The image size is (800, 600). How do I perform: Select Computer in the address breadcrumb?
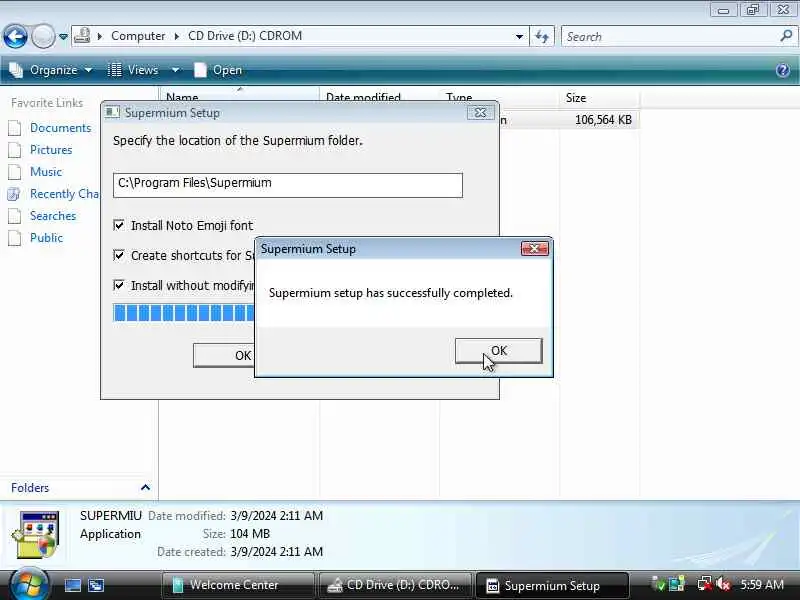pos(138,36)
